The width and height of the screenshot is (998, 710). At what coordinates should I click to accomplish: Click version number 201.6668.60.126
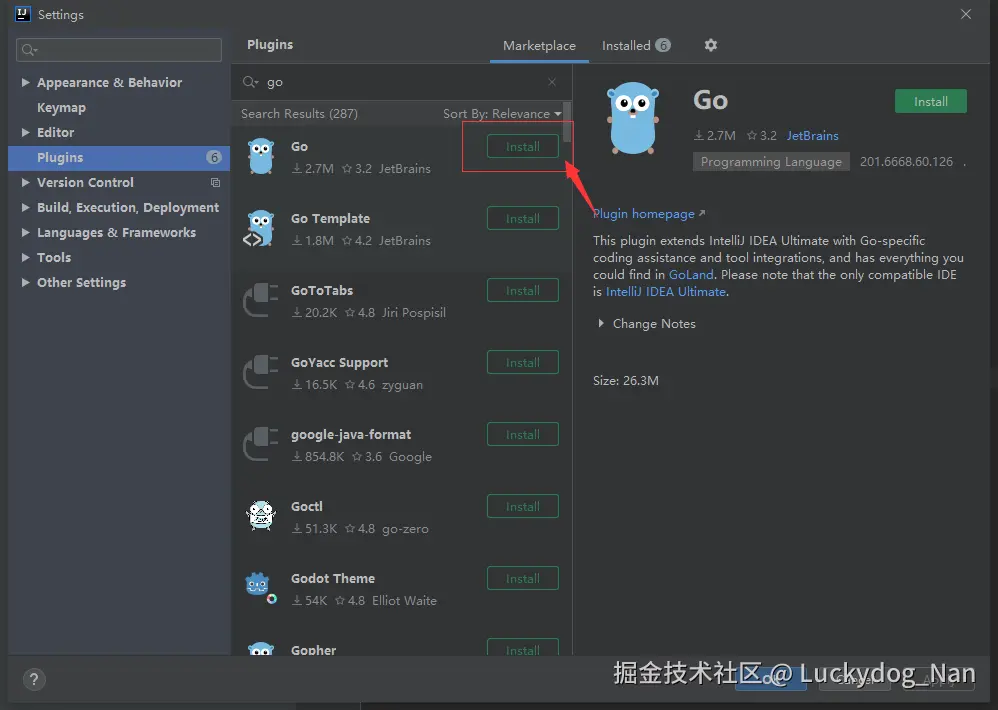pyautogui.click(x=906, y=162)
